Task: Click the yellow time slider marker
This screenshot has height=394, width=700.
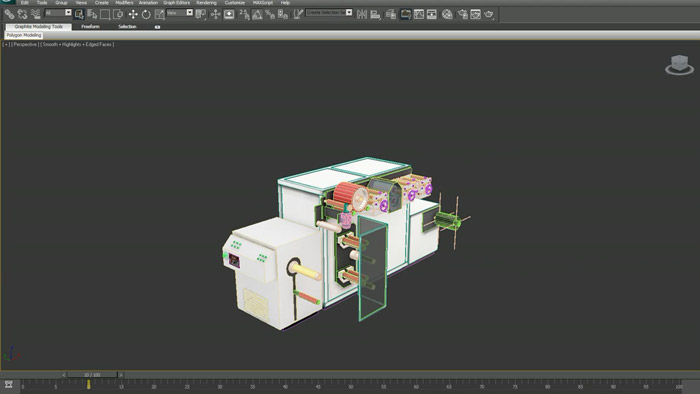Action: (x=89, y=384)
